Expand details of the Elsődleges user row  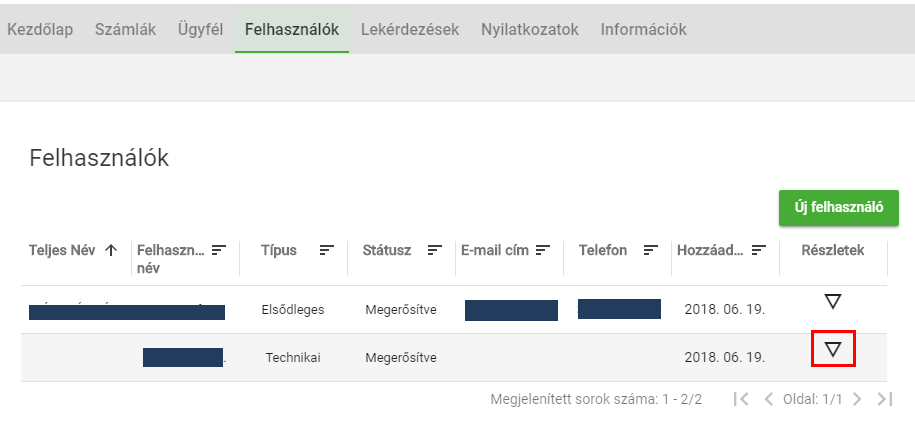pos(832,301)
